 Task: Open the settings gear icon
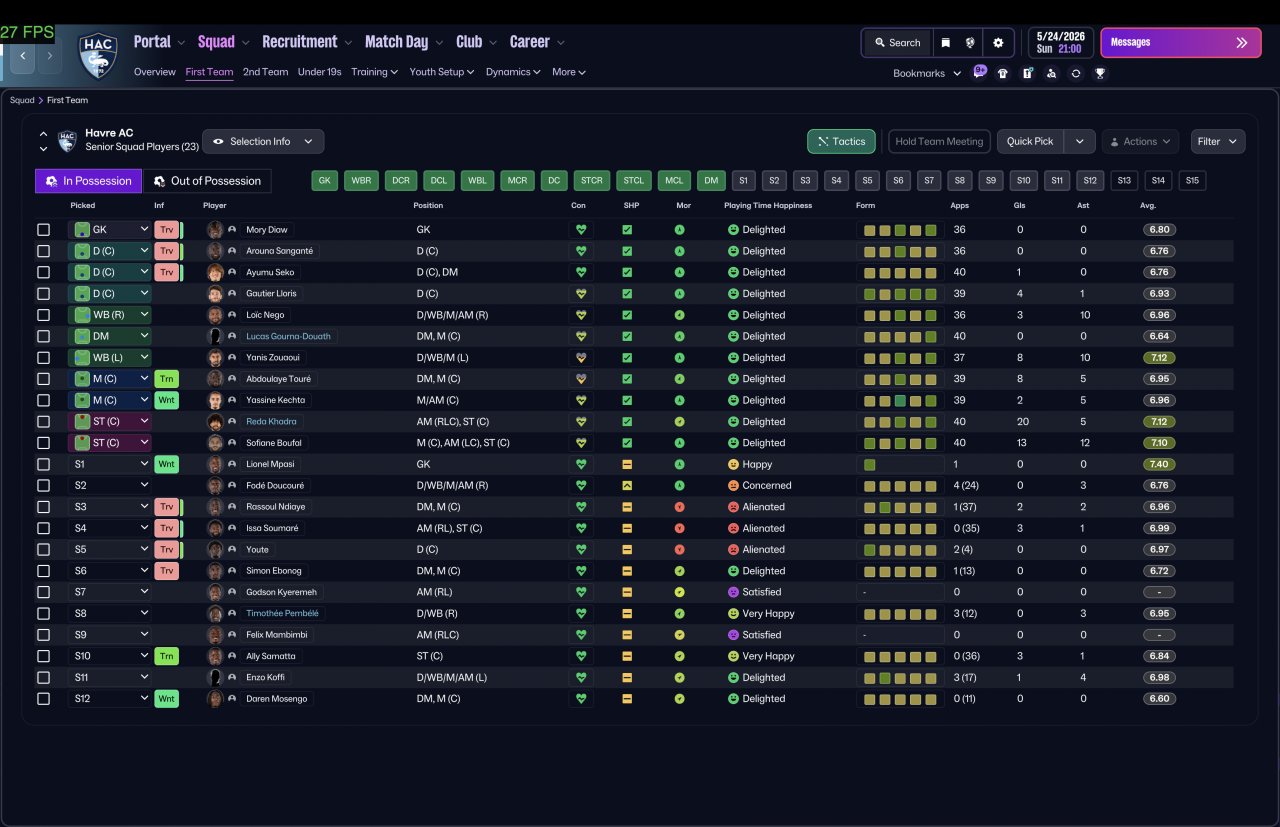(998, 43)
